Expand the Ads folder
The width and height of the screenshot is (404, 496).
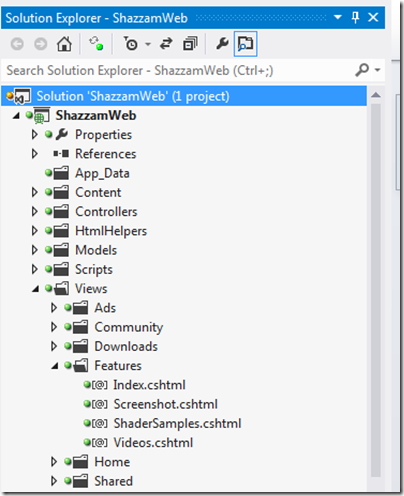coord(54,308)
